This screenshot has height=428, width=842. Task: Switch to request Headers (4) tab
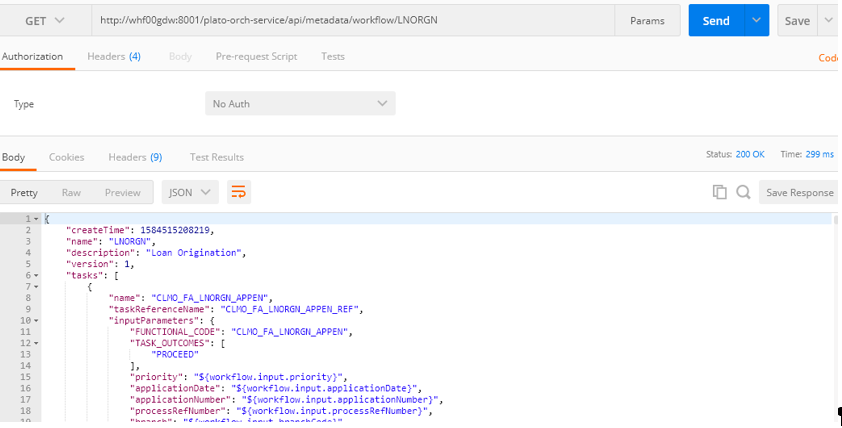coord(114,56)
